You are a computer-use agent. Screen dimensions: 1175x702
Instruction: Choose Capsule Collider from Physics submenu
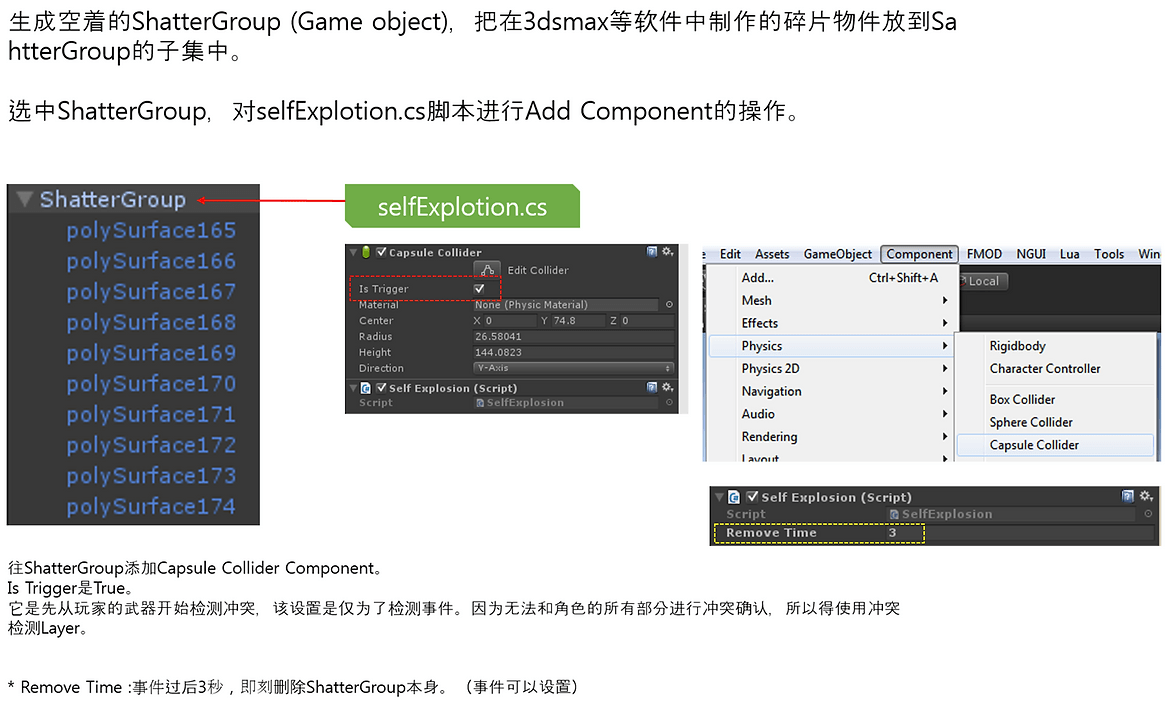tap(1034, 445)
